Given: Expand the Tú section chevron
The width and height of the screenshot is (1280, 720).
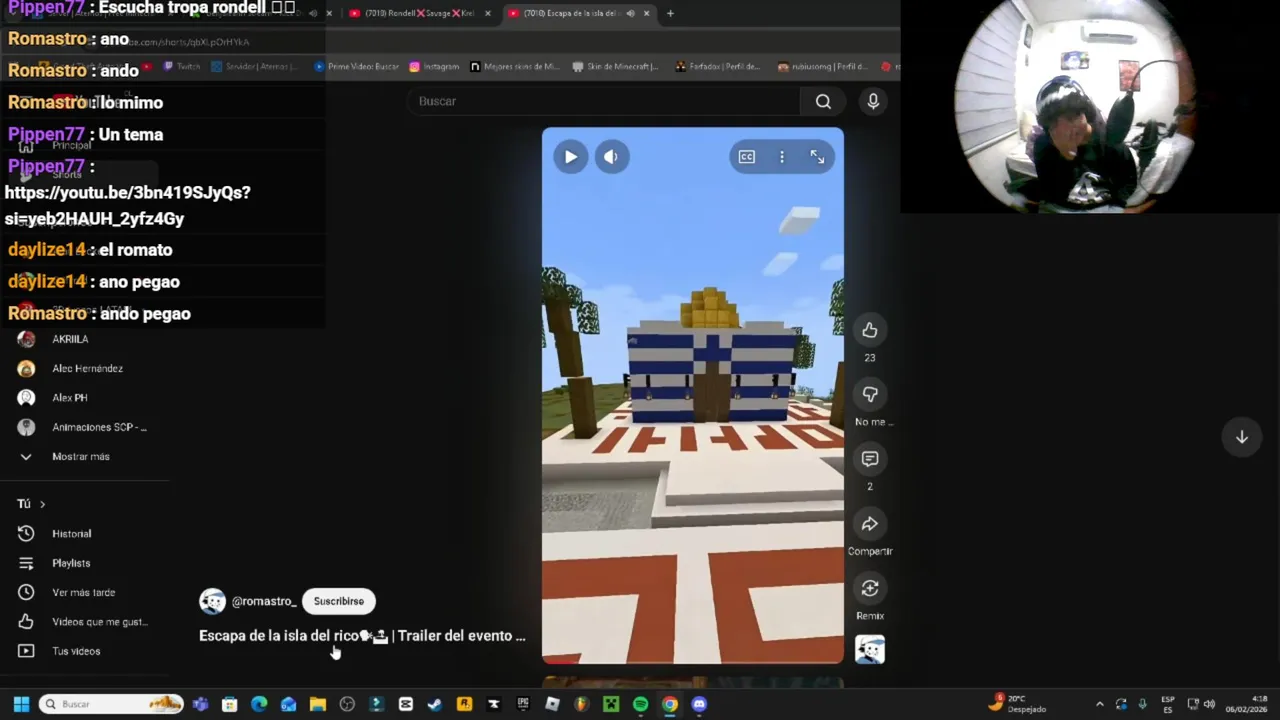Looking at the screenshot, I should click(43, 504).
